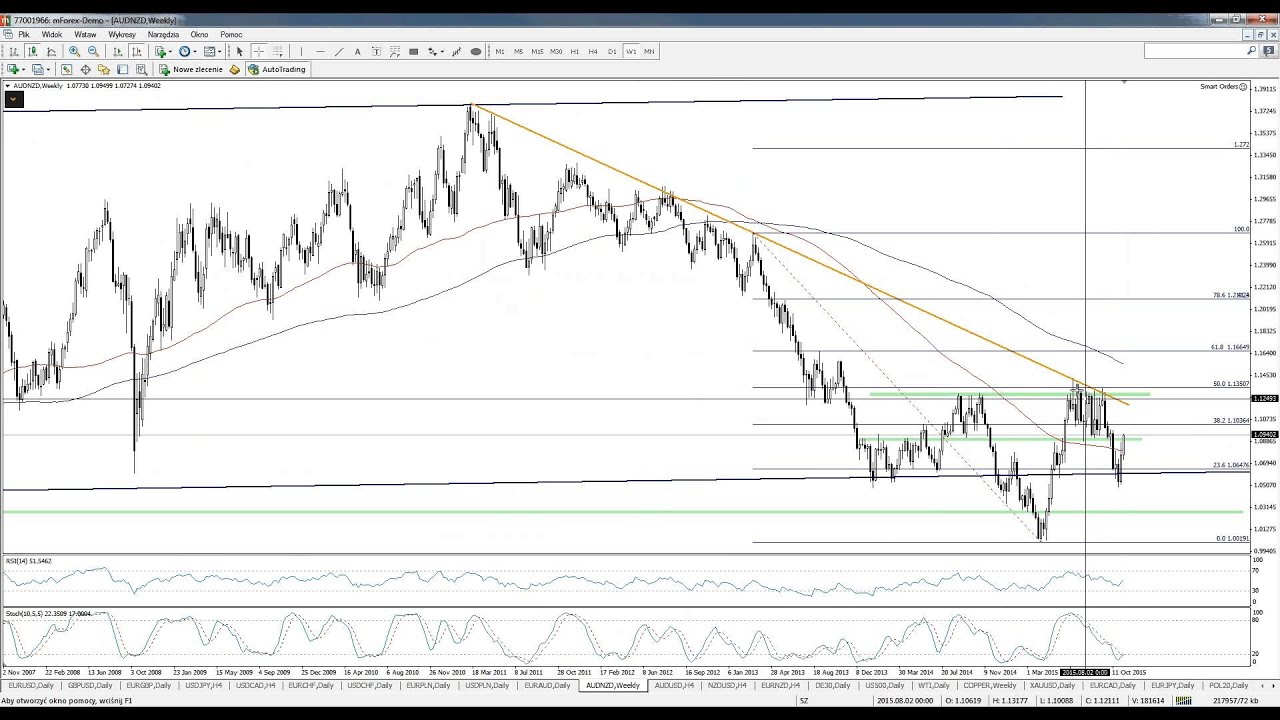Select the pitchfork channel tool
This screenshot has width=1280, height=720.
(x=456, y=51)
